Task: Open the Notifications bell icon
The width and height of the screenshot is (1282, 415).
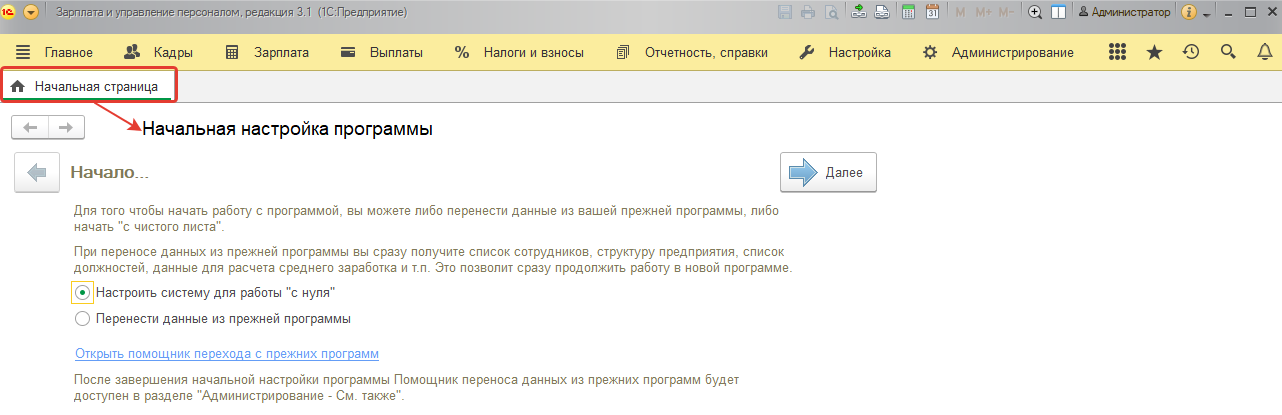Action: (x=1264, y=52)
